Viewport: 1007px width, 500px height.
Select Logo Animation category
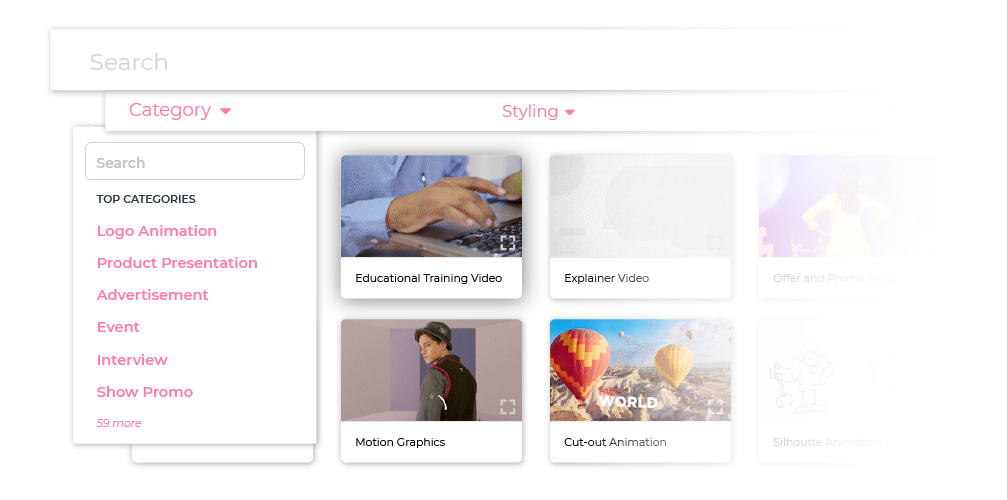point(157,231)
